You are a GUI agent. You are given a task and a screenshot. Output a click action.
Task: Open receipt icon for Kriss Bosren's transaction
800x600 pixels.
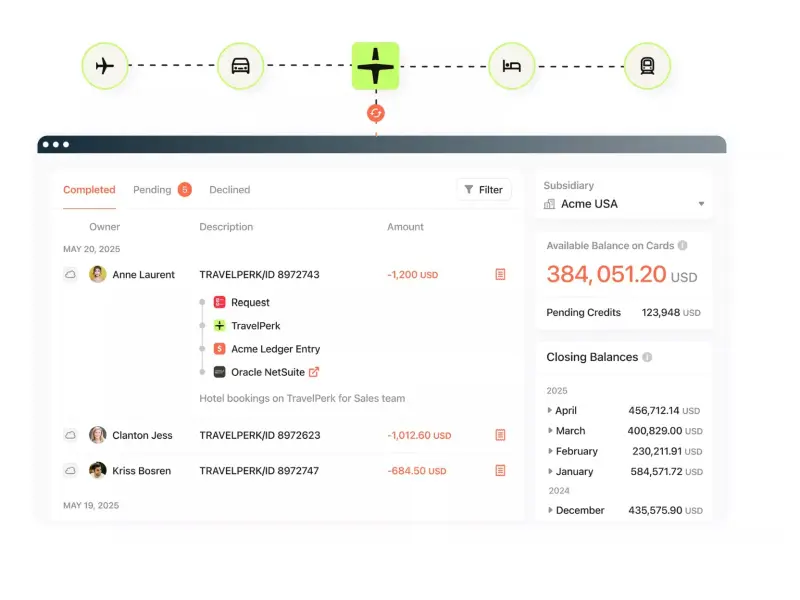click(x=500, y=470)
